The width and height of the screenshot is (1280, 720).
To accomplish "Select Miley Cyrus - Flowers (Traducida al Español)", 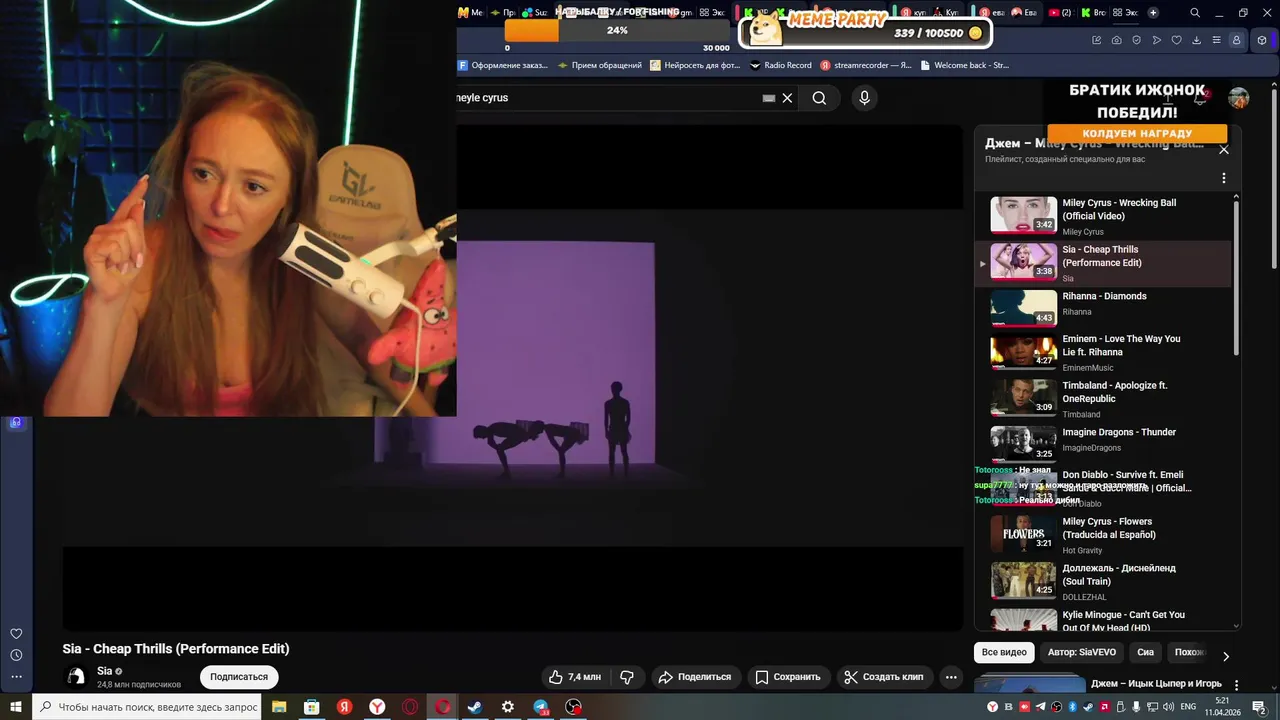I will point(1105,535).
